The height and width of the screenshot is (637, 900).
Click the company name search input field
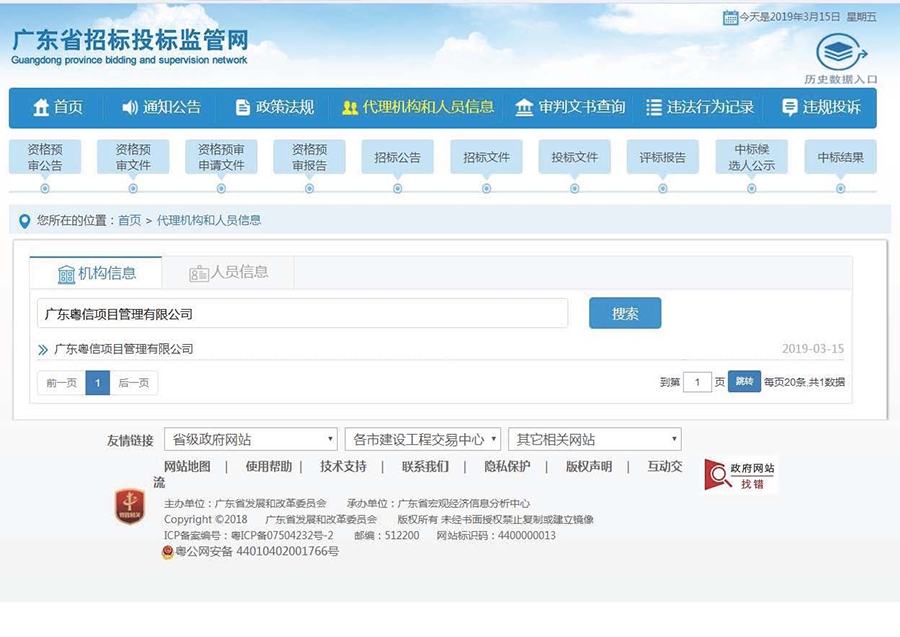[302, 314]
